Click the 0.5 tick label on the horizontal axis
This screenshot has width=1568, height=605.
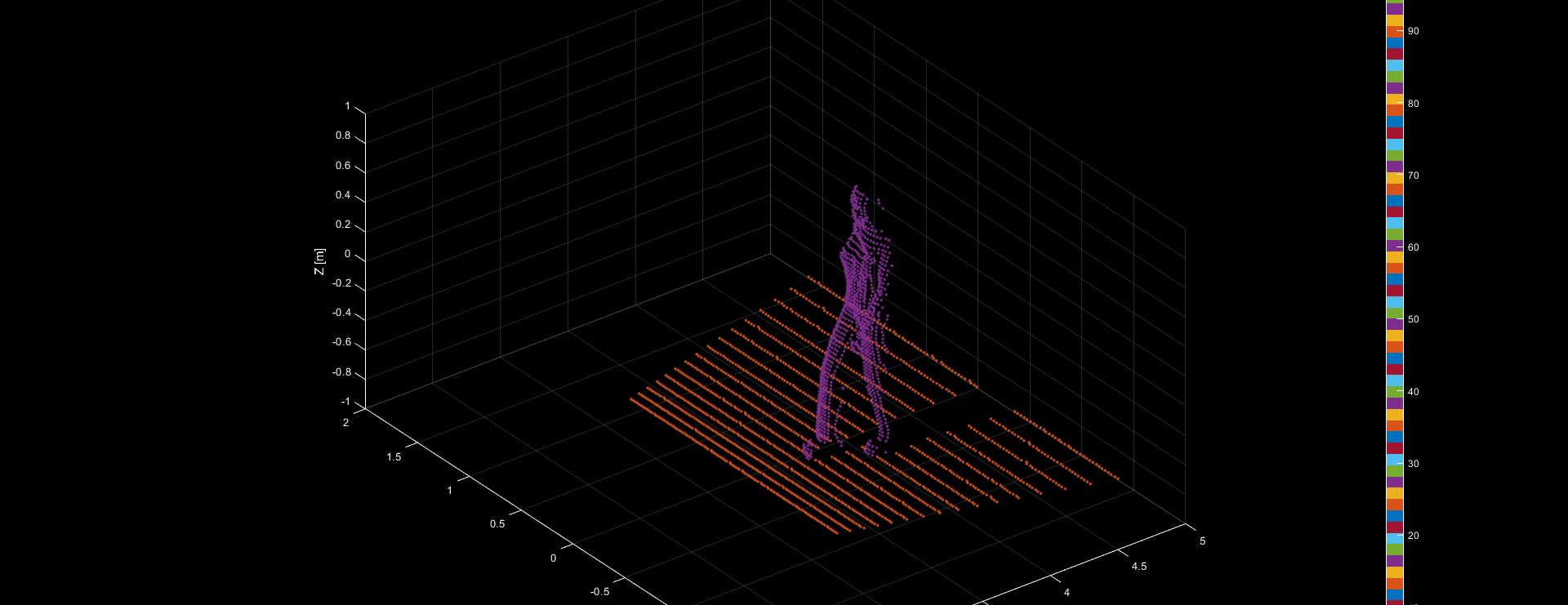tap(497, 524)
